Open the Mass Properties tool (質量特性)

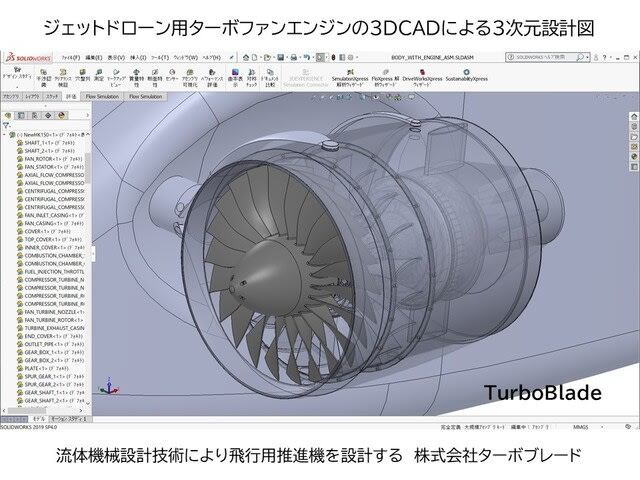coord(135,76)
